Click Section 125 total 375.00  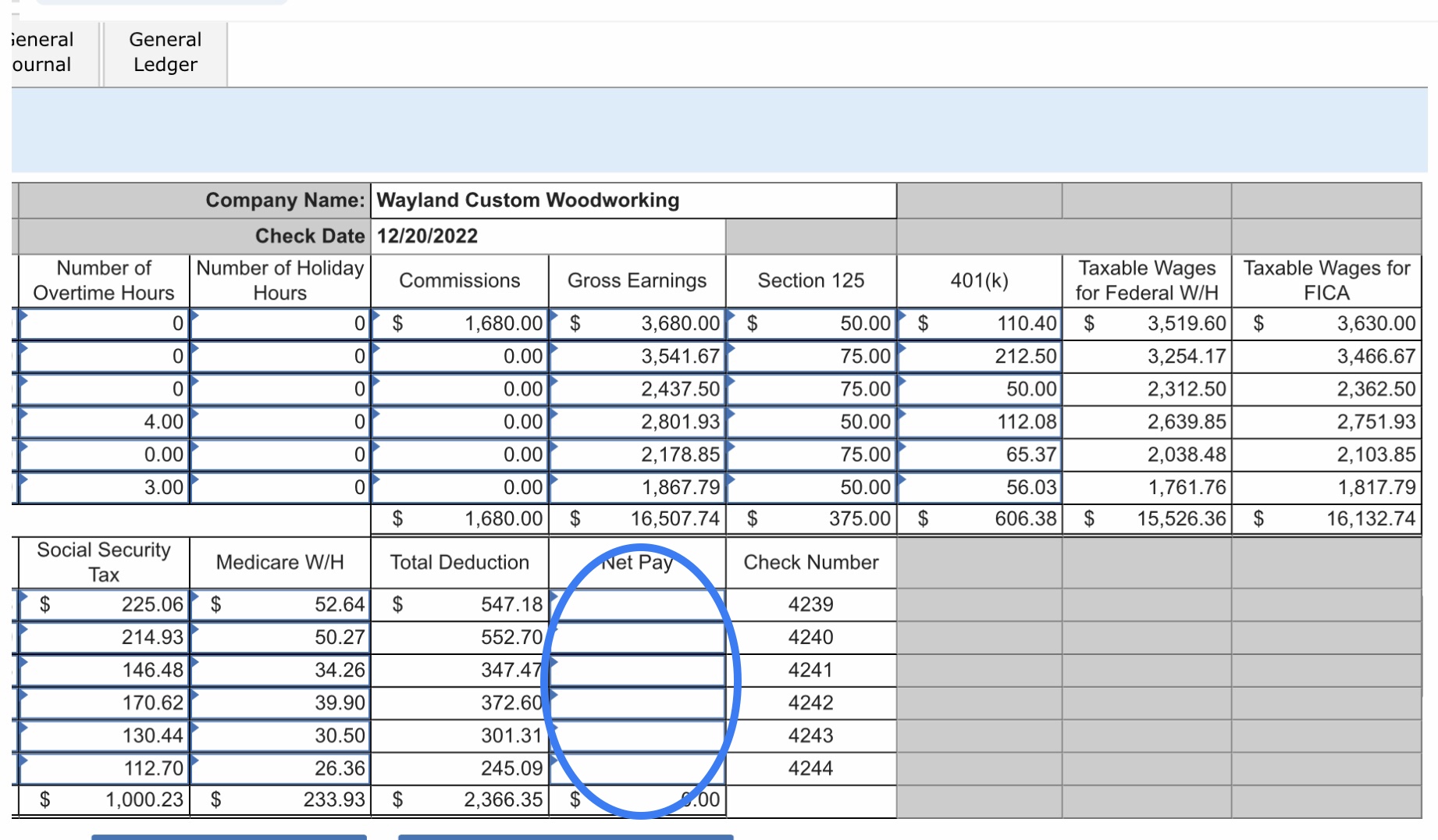pyautogui.click(x=811, y=518)
